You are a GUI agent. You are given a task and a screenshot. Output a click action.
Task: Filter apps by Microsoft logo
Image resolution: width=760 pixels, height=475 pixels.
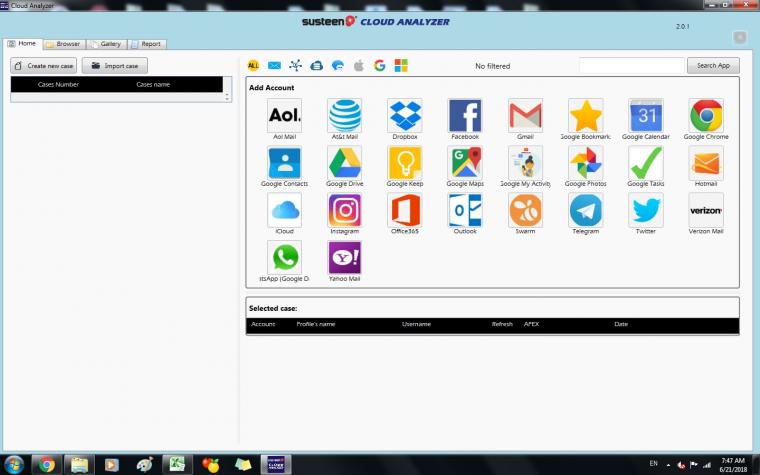pos(401,65)
